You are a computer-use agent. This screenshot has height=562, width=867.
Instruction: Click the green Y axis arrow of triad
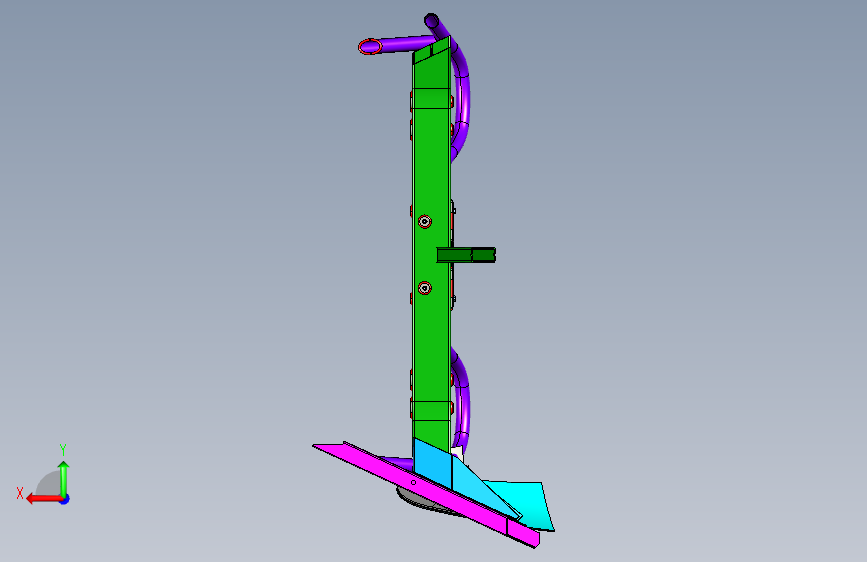(64, 479)
